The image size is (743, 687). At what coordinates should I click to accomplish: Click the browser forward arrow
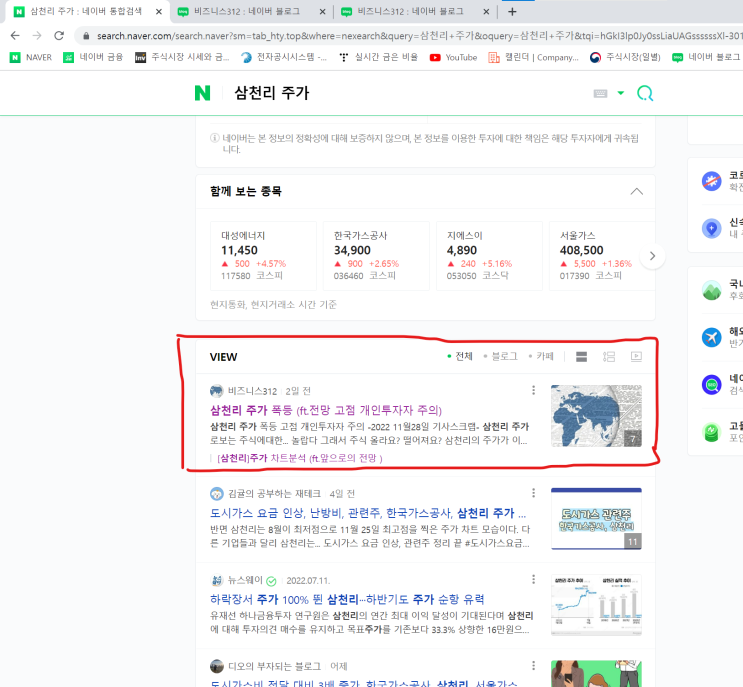(x=37, y=36)
